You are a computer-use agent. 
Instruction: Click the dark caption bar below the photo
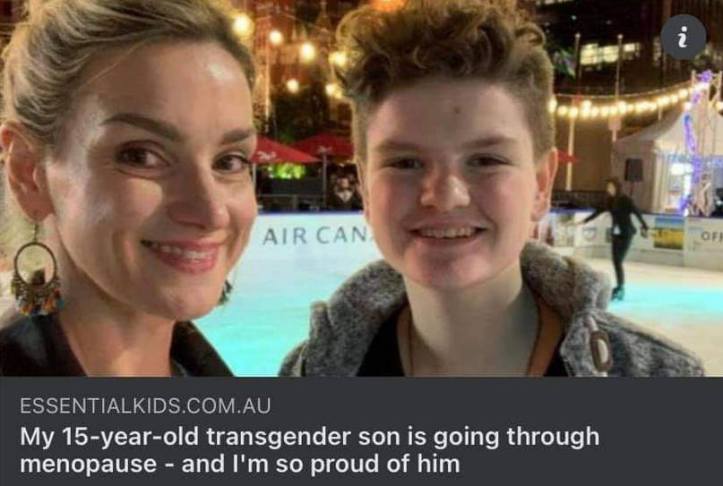(362, 432)
